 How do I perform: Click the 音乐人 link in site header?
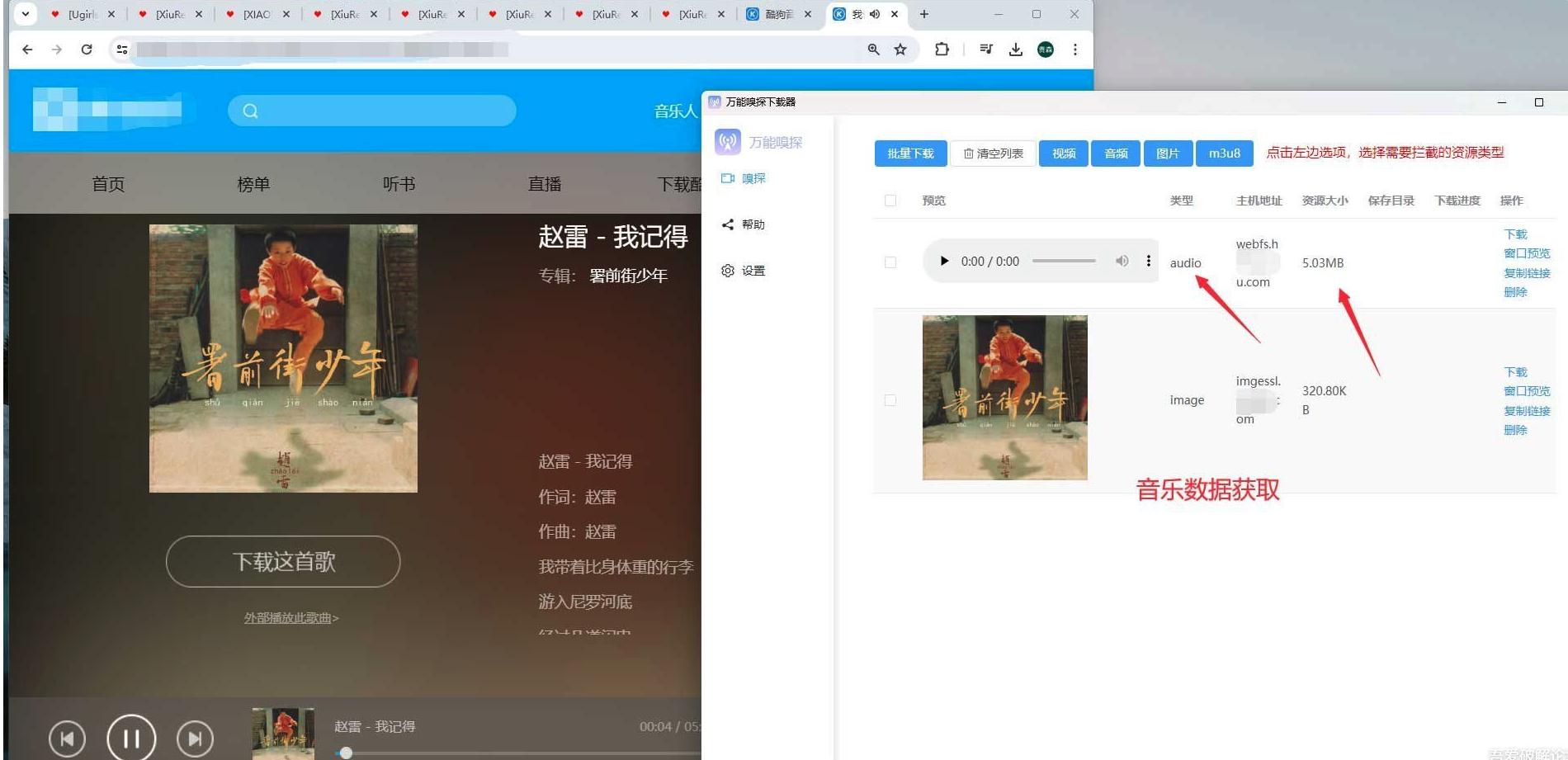point(676,111)
